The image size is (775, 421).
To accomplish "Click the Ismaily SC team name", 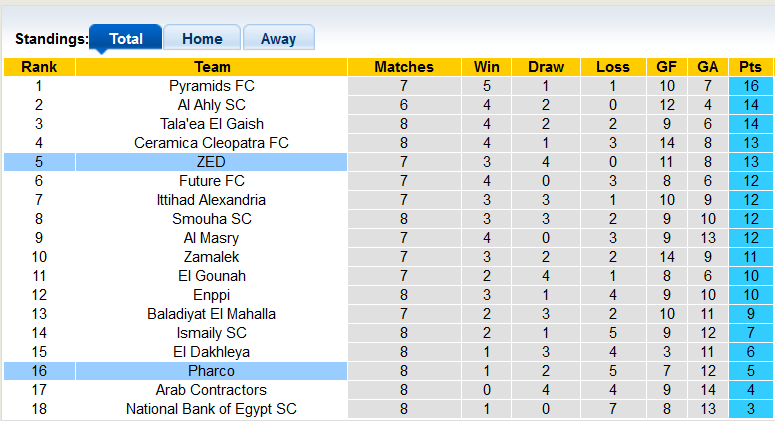I will pyautogui.click(x=212, y=333).
